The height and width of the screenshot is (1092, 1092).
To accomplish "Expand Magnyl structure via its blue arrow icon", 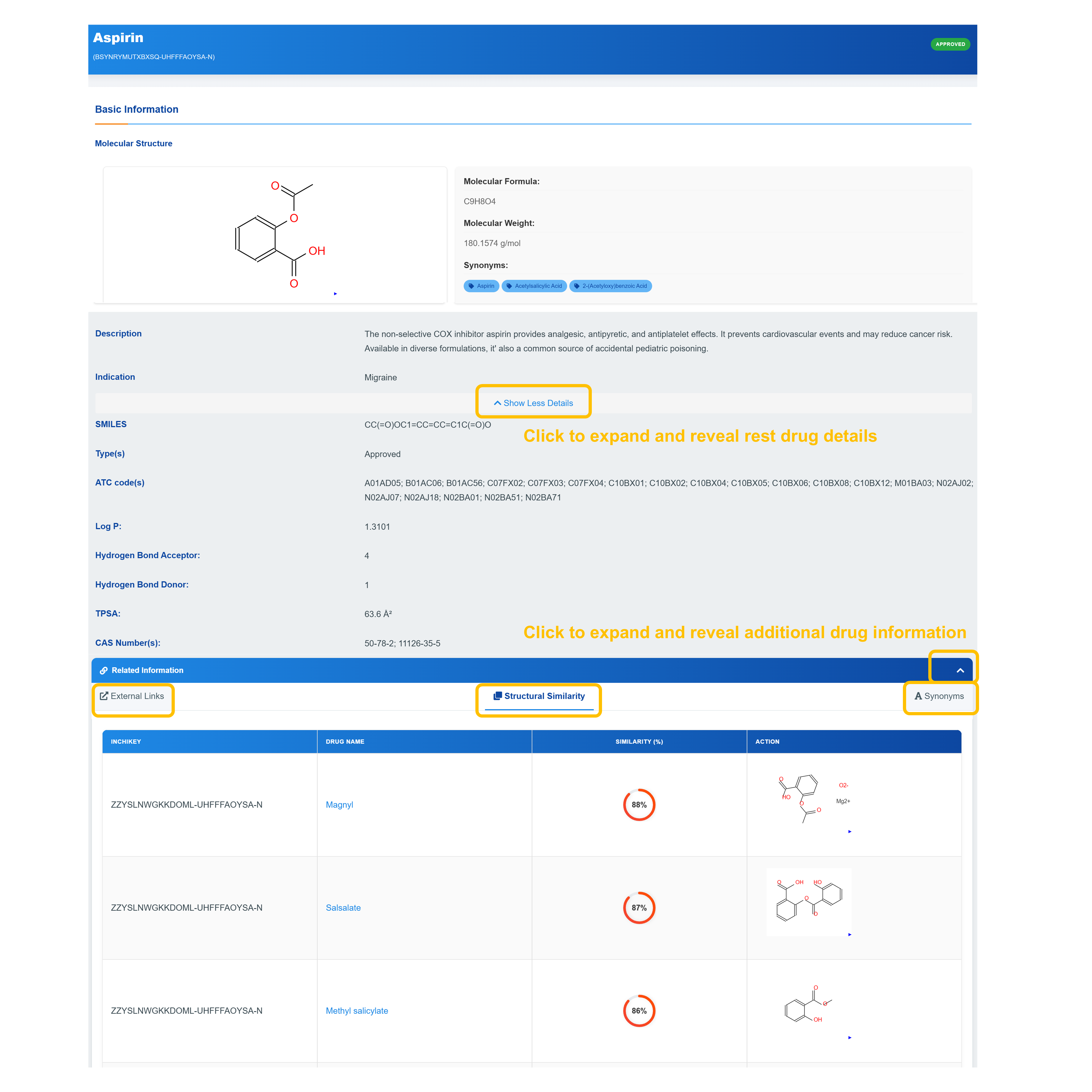I will 849,831.
